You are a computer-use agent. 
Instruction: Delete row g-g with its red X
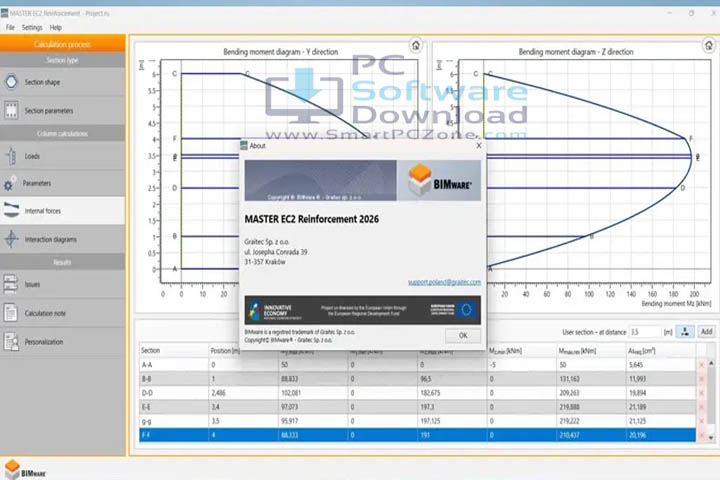(x=701, y=421)
